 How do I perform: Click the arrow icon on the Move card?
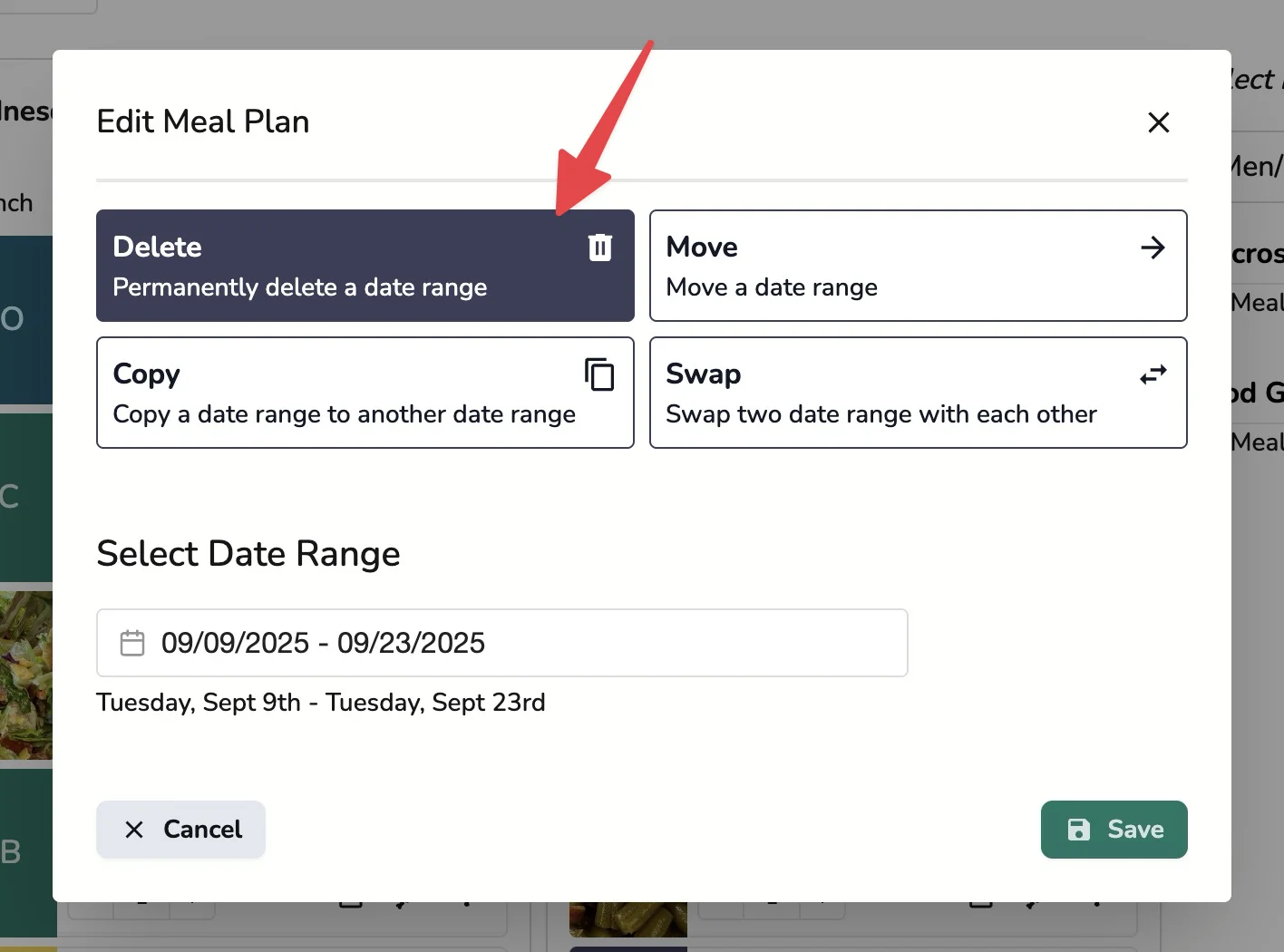point(1153,246)
